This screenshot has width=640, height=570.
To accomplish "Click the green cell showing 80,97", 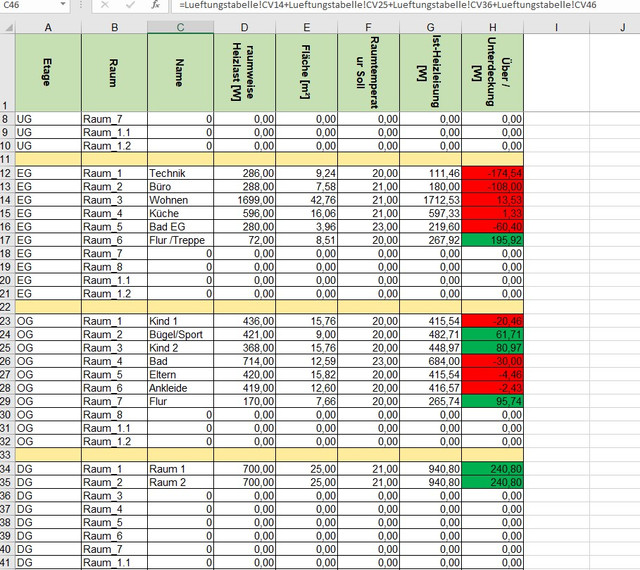I will click(493, 348).
